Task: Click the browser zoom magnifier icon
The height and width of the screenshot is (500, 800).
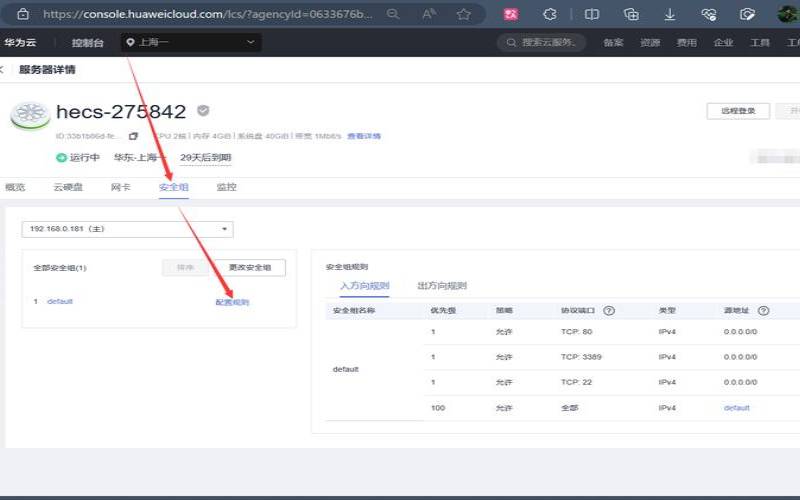Action: point(392,15)
